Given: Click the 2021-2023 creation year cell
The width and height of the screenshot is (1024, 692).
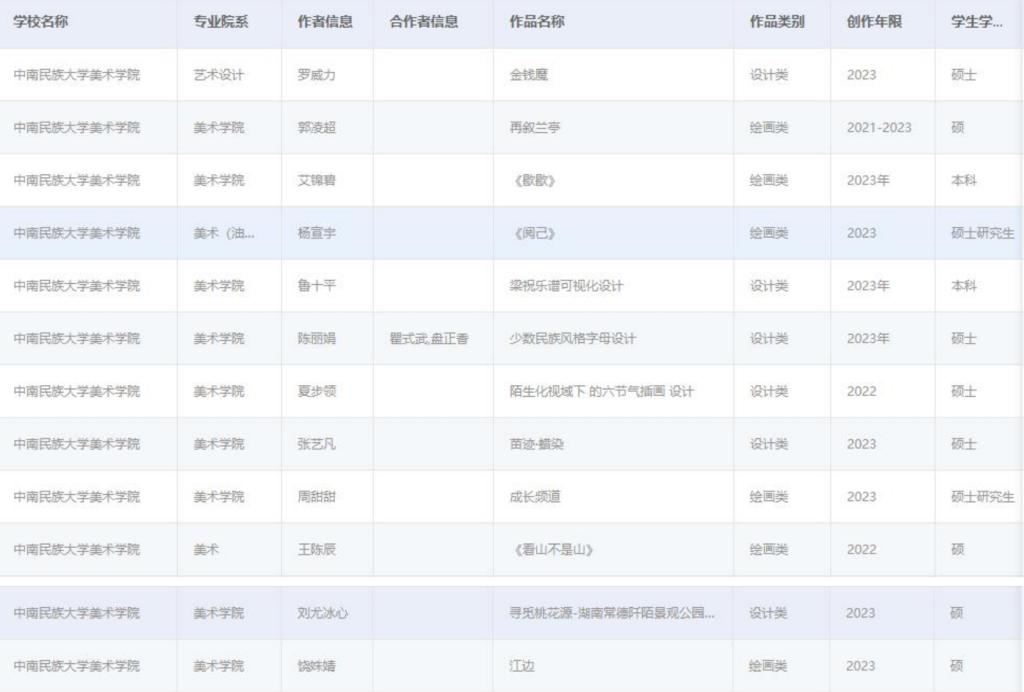Looking at the screenshot, I should point(879,128).
